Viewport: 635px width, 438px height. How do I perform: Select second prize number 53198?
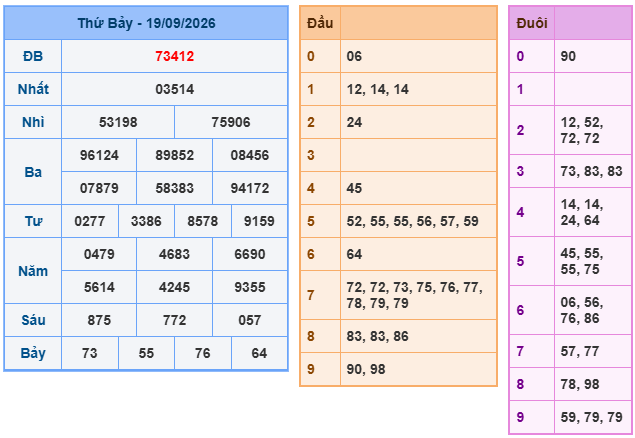pyautogui.click(x=118, y=122)
